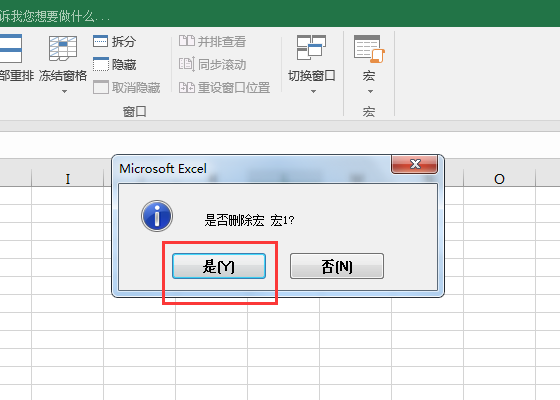Click the 隐藏 label text
The height and width of the screenshot is (400, 560).
pyautogui.click(x=124, y=65)
